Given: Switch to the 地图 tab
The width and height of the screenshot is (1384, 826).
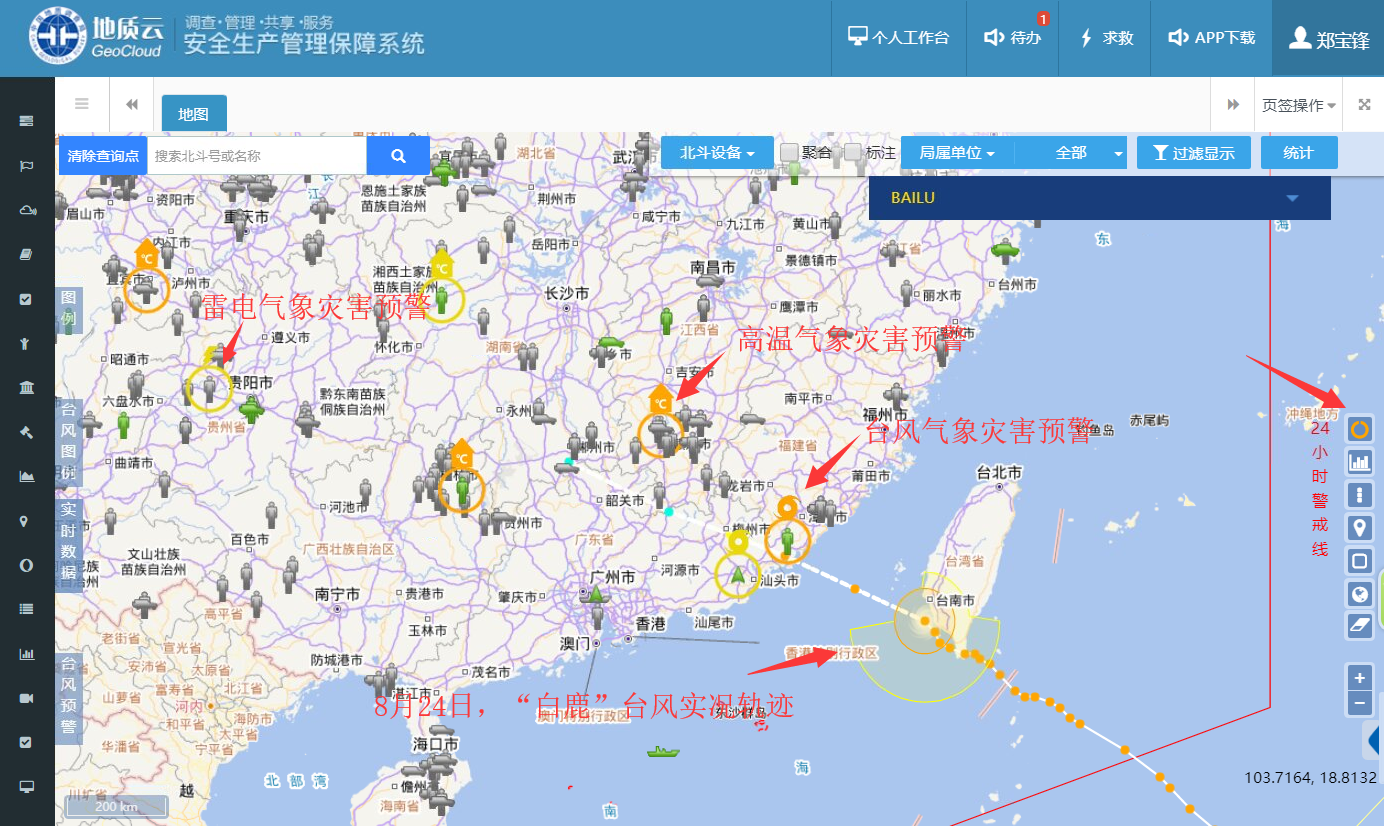Looking at the screenshot, I should tap(194, 114).
